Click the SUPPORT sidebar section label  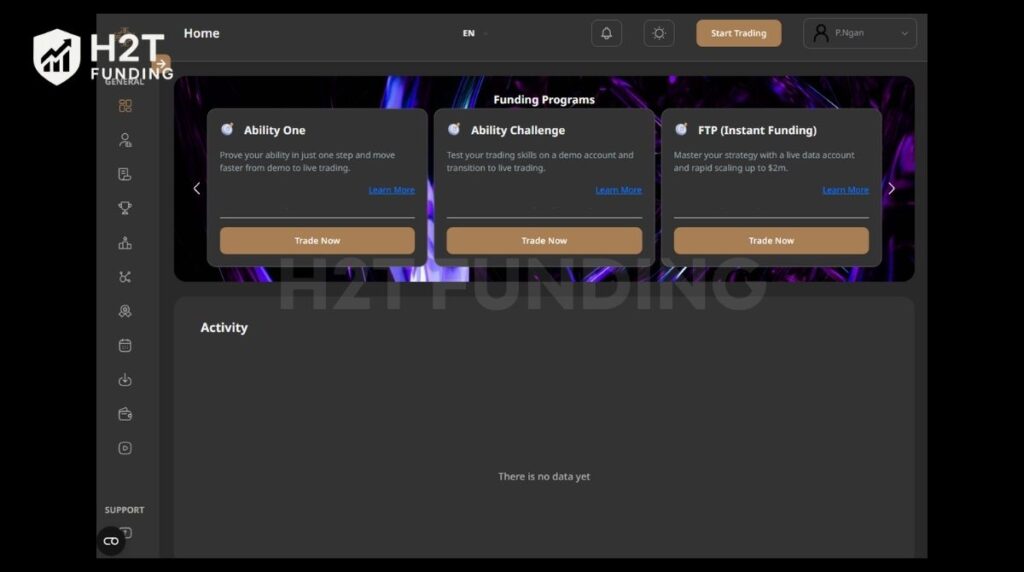(x=124, y=510)
